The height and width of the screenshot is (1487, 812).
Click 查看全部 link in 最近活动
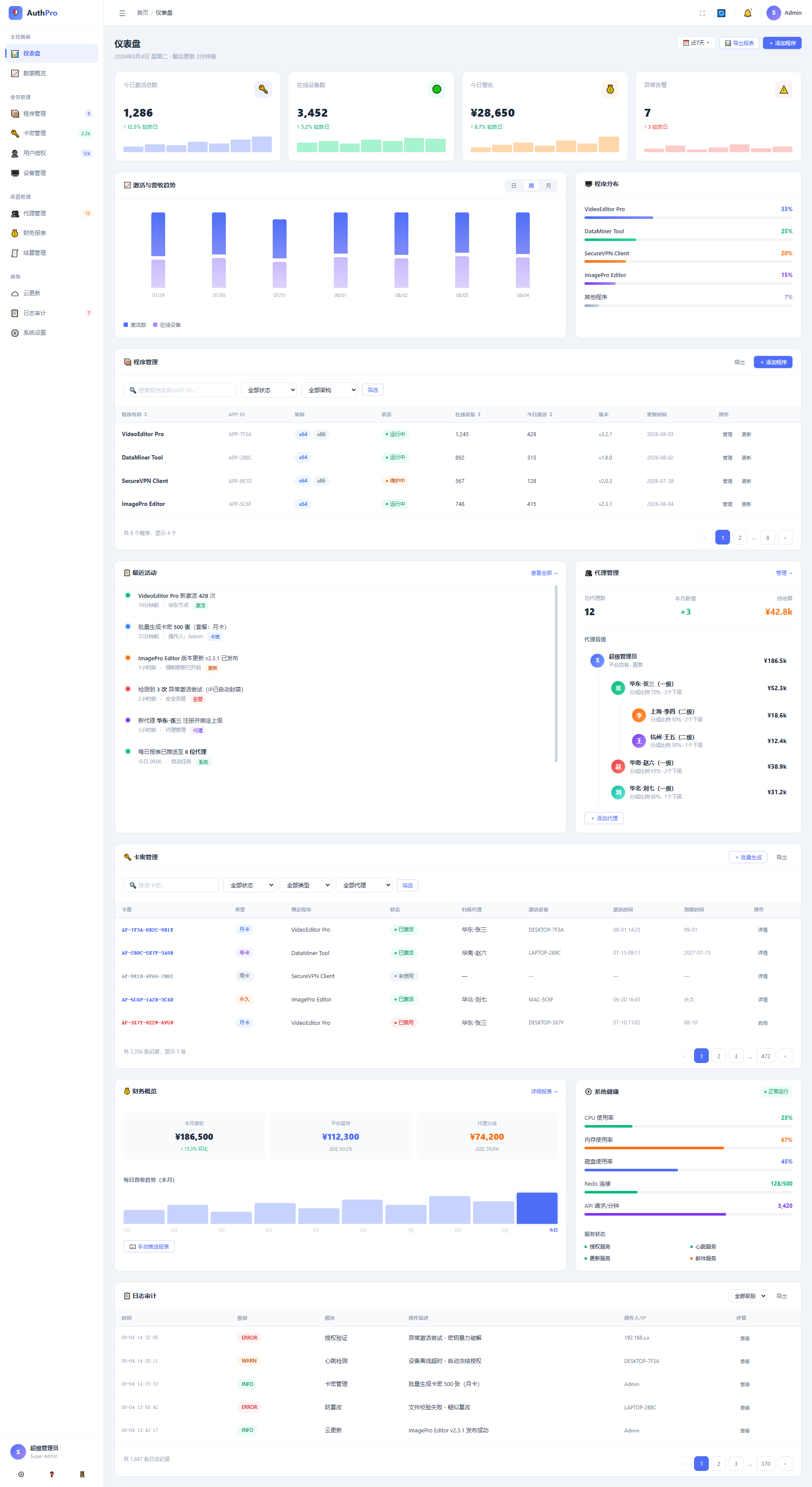[x=544, y=573]
